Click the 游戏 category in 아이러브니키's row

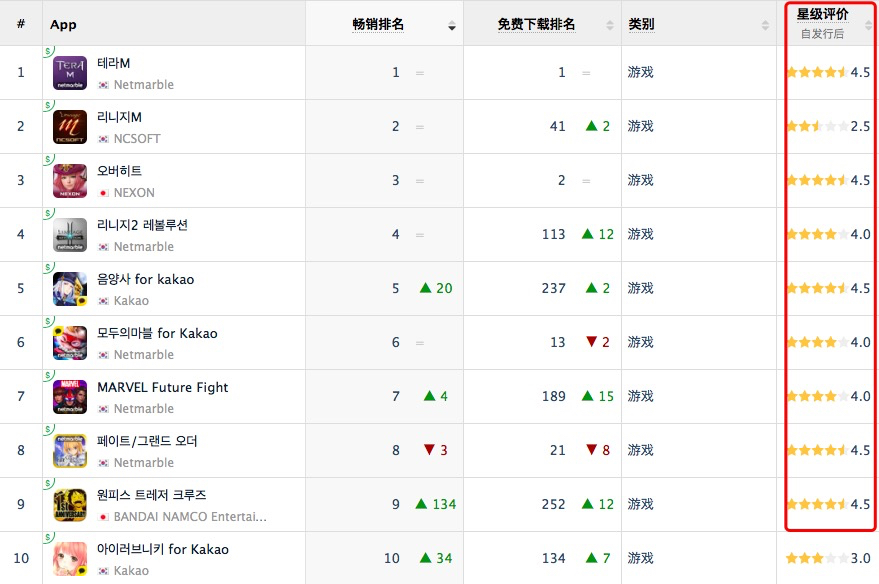pyautogui.click(x=641, y=558)
